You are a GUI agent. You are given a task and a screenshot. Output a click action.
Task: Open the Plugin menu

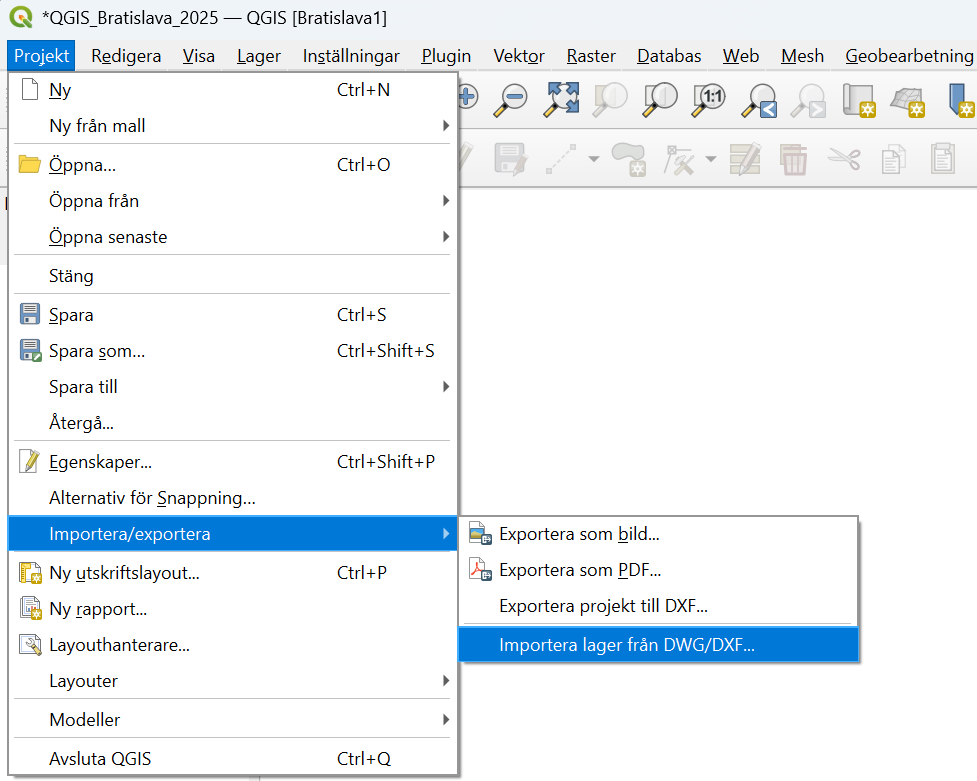446,56
